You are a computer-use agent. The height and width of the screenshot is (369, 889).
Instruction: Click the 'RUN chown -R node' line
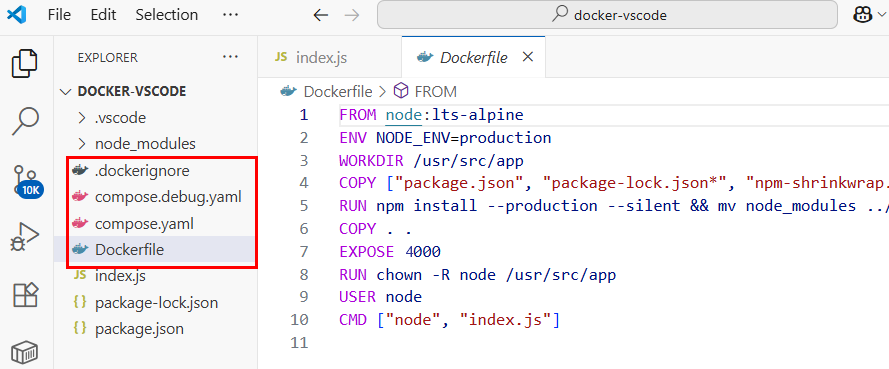pos(477,275)
